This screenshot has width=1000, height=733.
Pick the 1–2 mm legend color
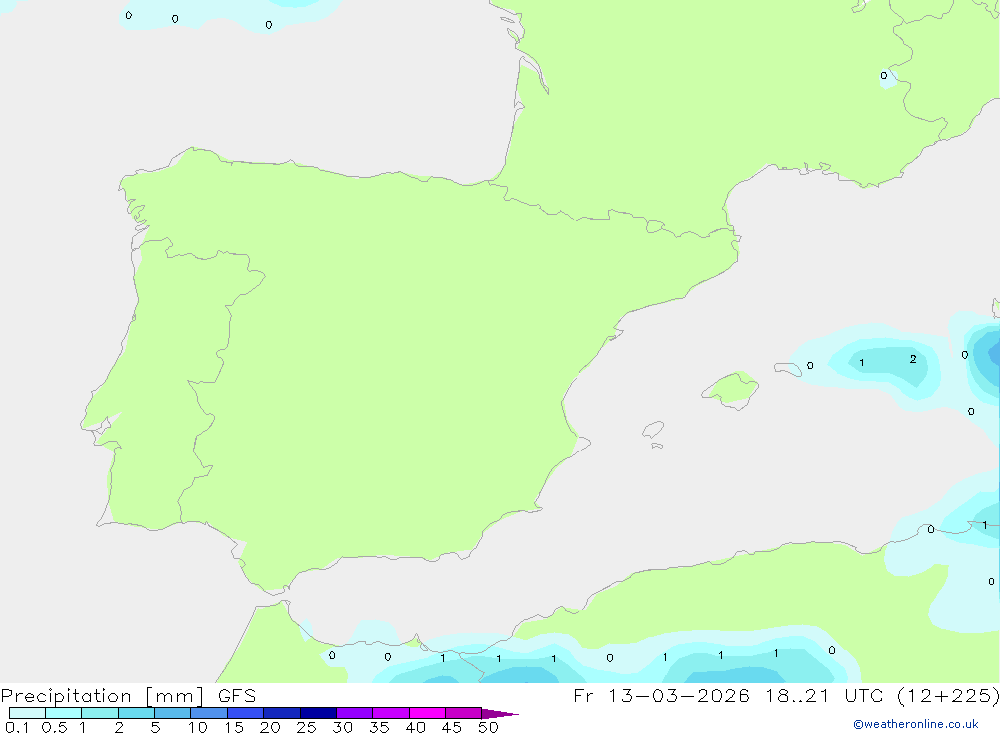pyautogui.click(x=99, y=713)
